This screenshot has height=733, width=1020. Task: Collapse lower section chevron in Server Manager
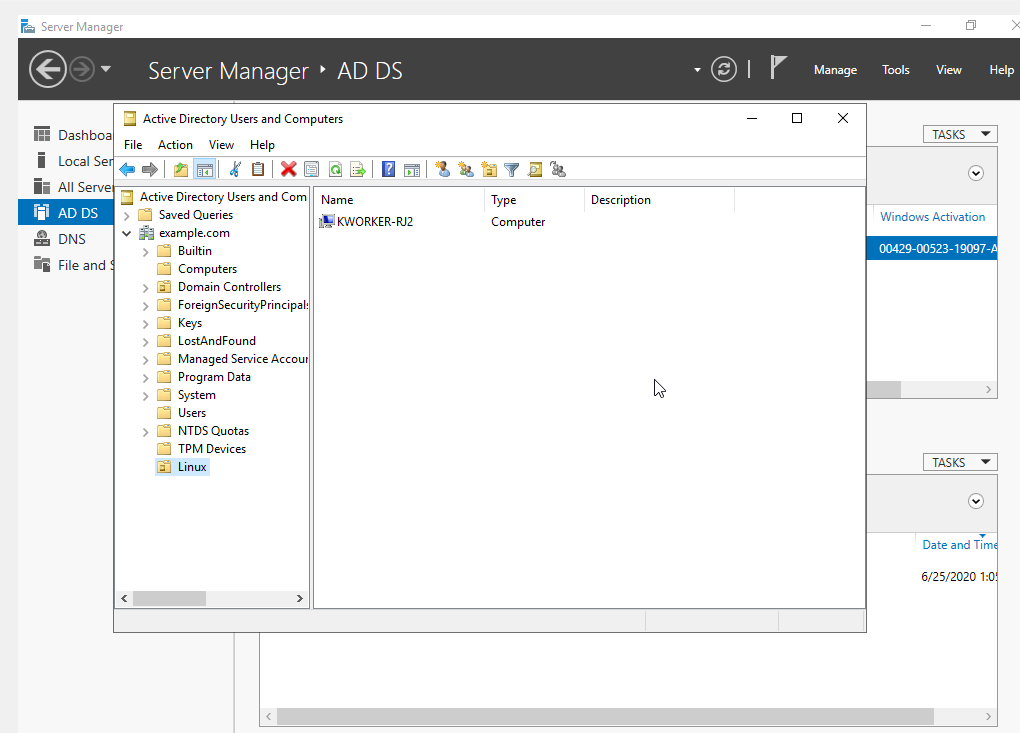coord(975,501)
